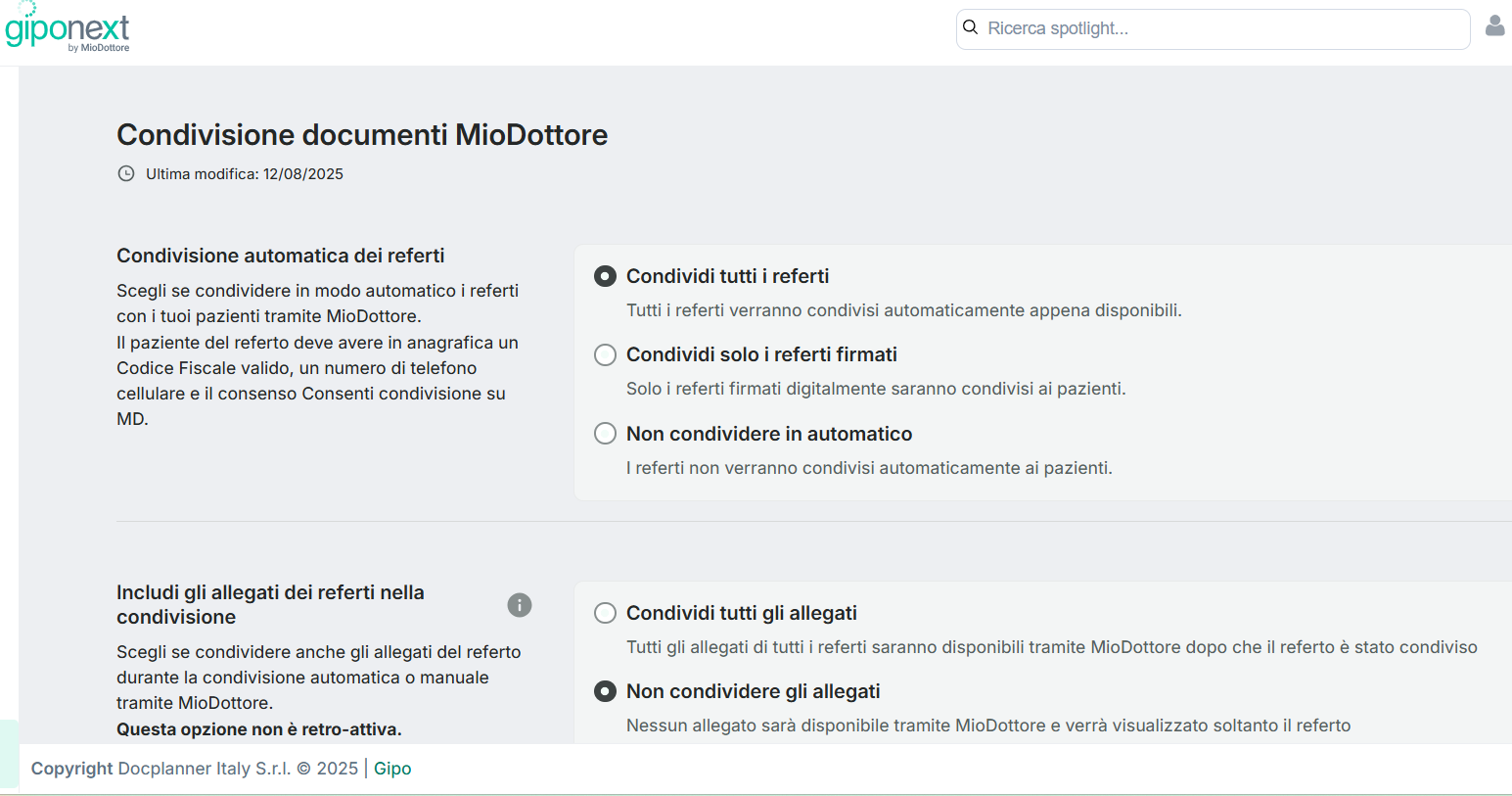Focus the Ricerca spotlight search field
1512x796 pixels.
pos(1223,28)
